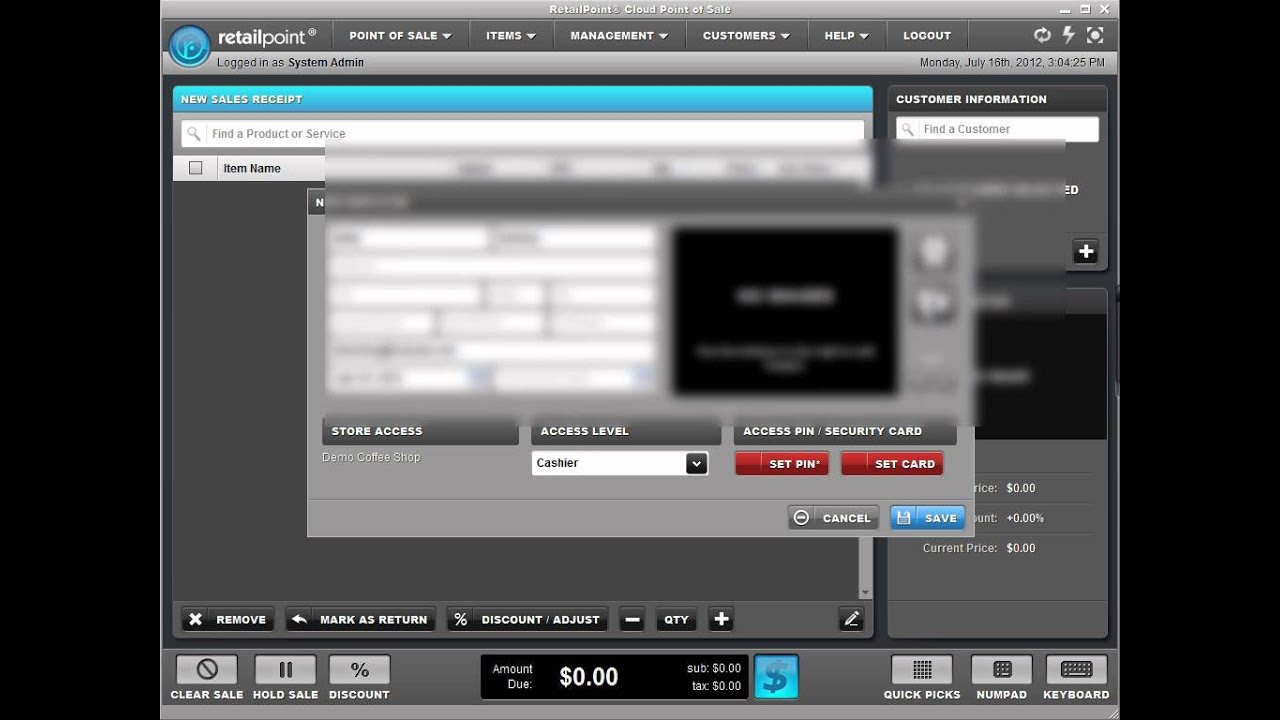The image size is (1280, 720).
Task: Open the Customers menu
Action: 746,35
